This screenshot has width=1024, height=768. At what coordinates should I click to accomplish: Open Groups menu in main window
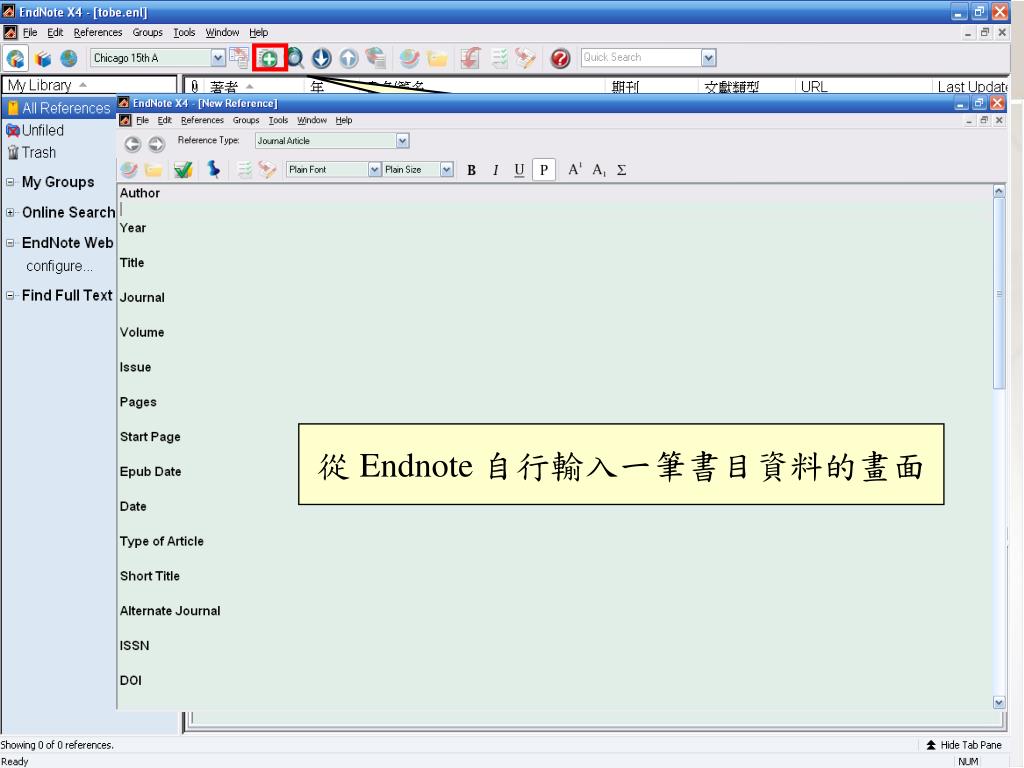point(148,32)
